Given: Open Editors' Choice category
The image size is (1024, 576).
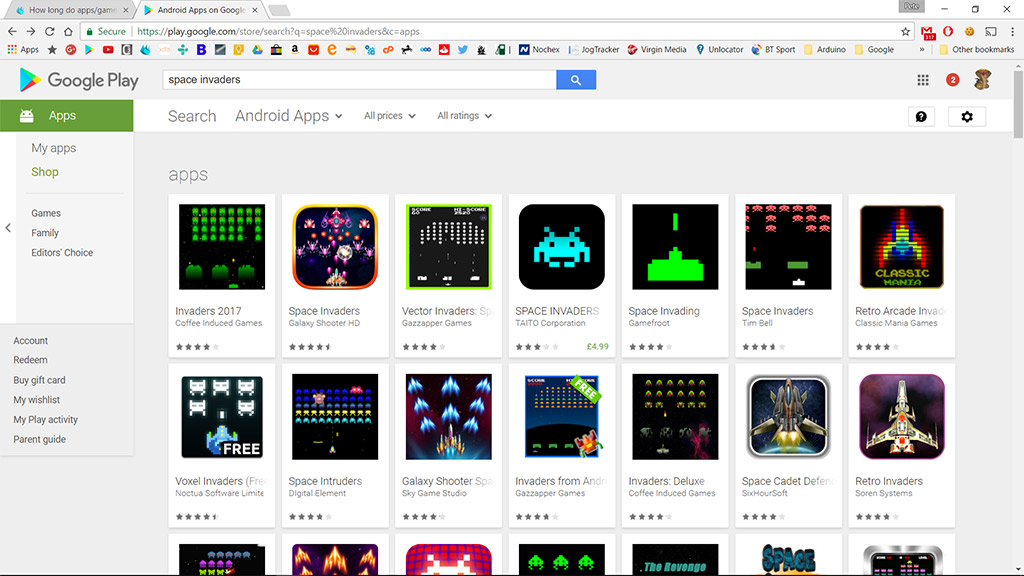Looking at the screenshot, I should click(62, 252).
